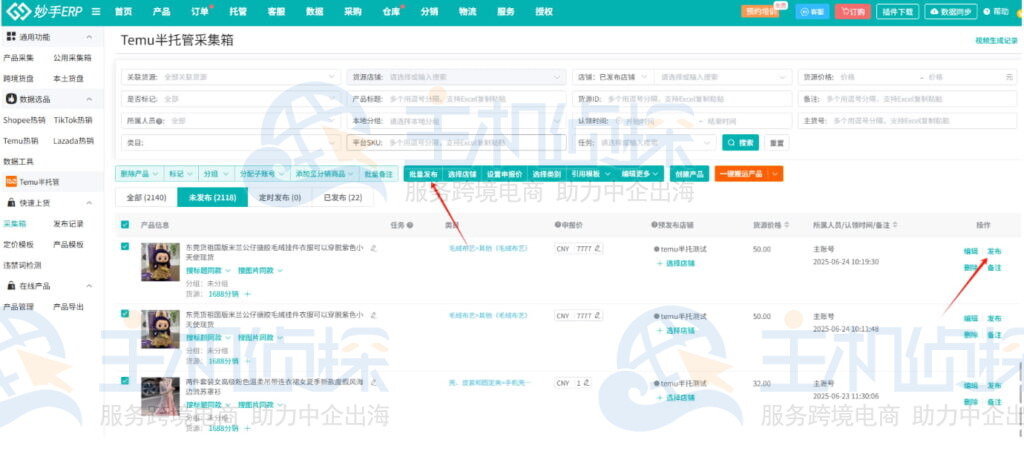Open the 物流 top menu
Image resolution: width=1024 pixels, height=451 pixels.
coord(468,12)
